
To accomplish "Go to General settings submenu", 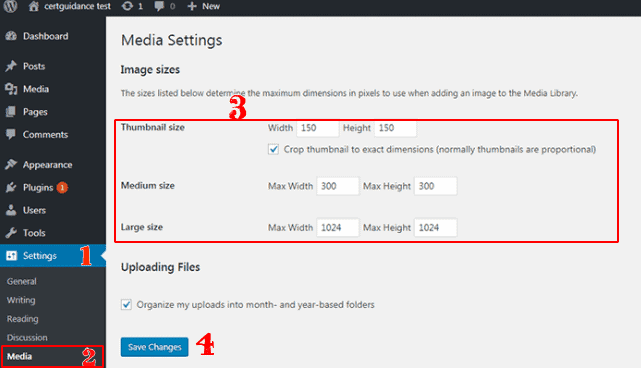I will [x=22, y=281].
